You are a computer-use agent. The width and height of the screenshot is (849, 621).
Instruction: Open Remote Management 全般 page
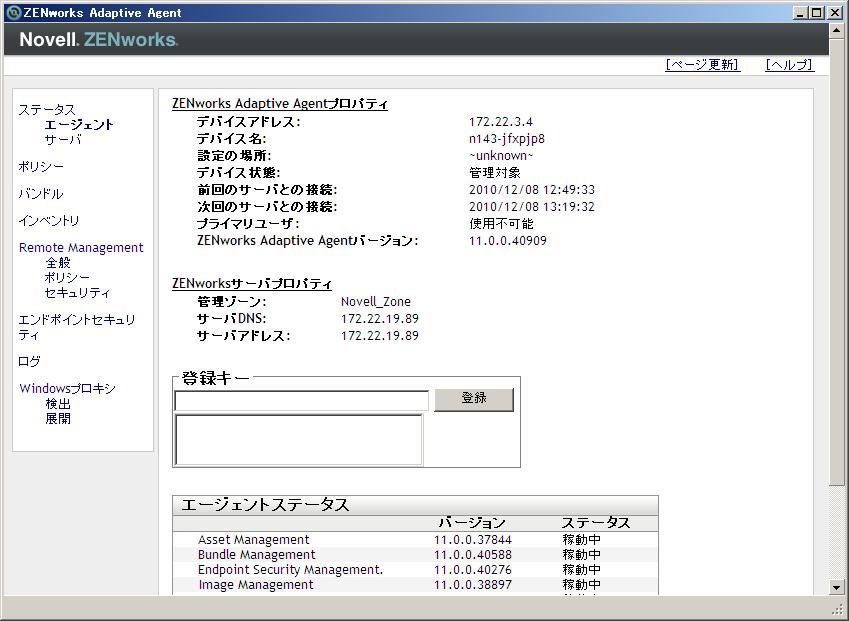tap(58, 263)
